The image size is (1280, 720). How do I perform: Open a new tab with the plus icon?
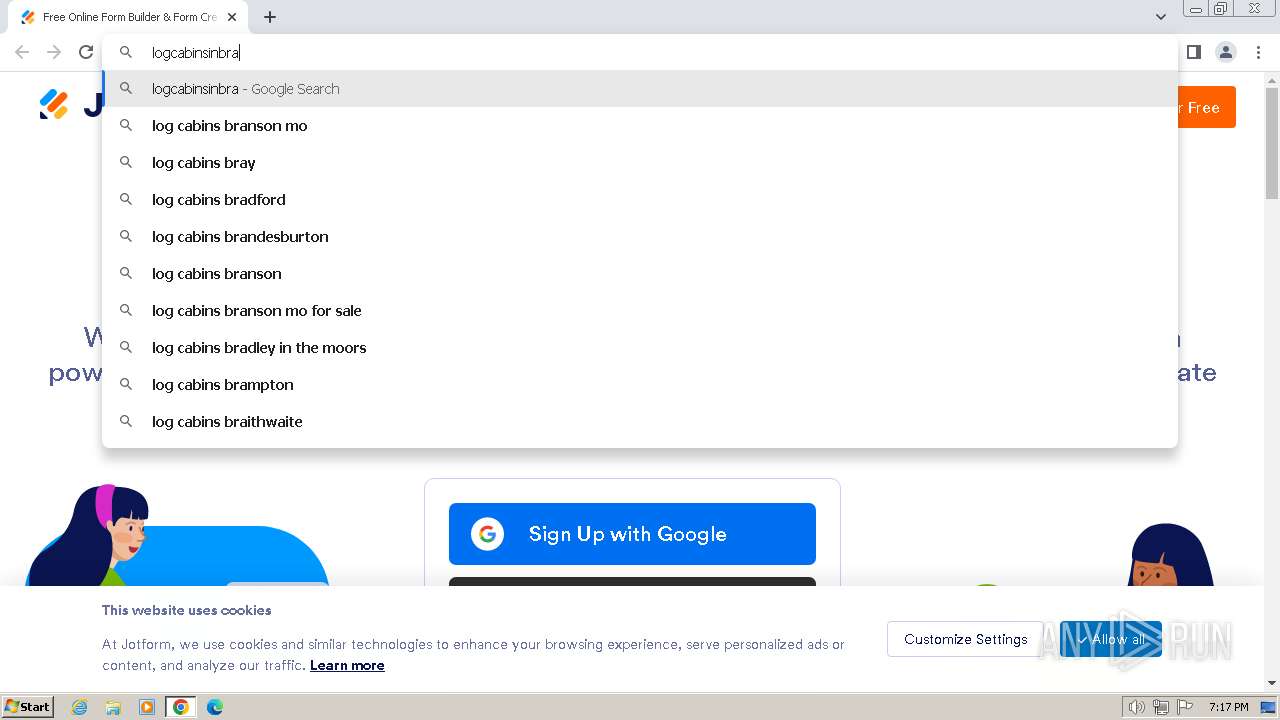[270, 17]
